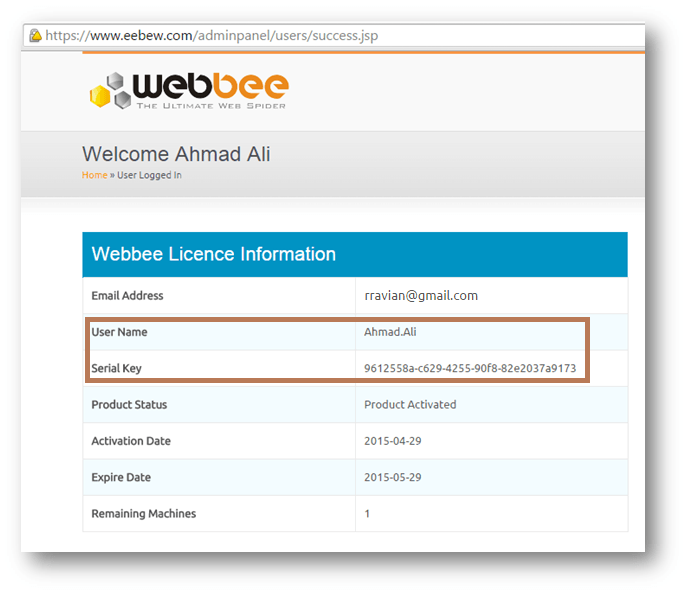Select the 'User Logged In' breadcrumb text
The height and width of the screenshot is (594, 687).
coord(149,175)
